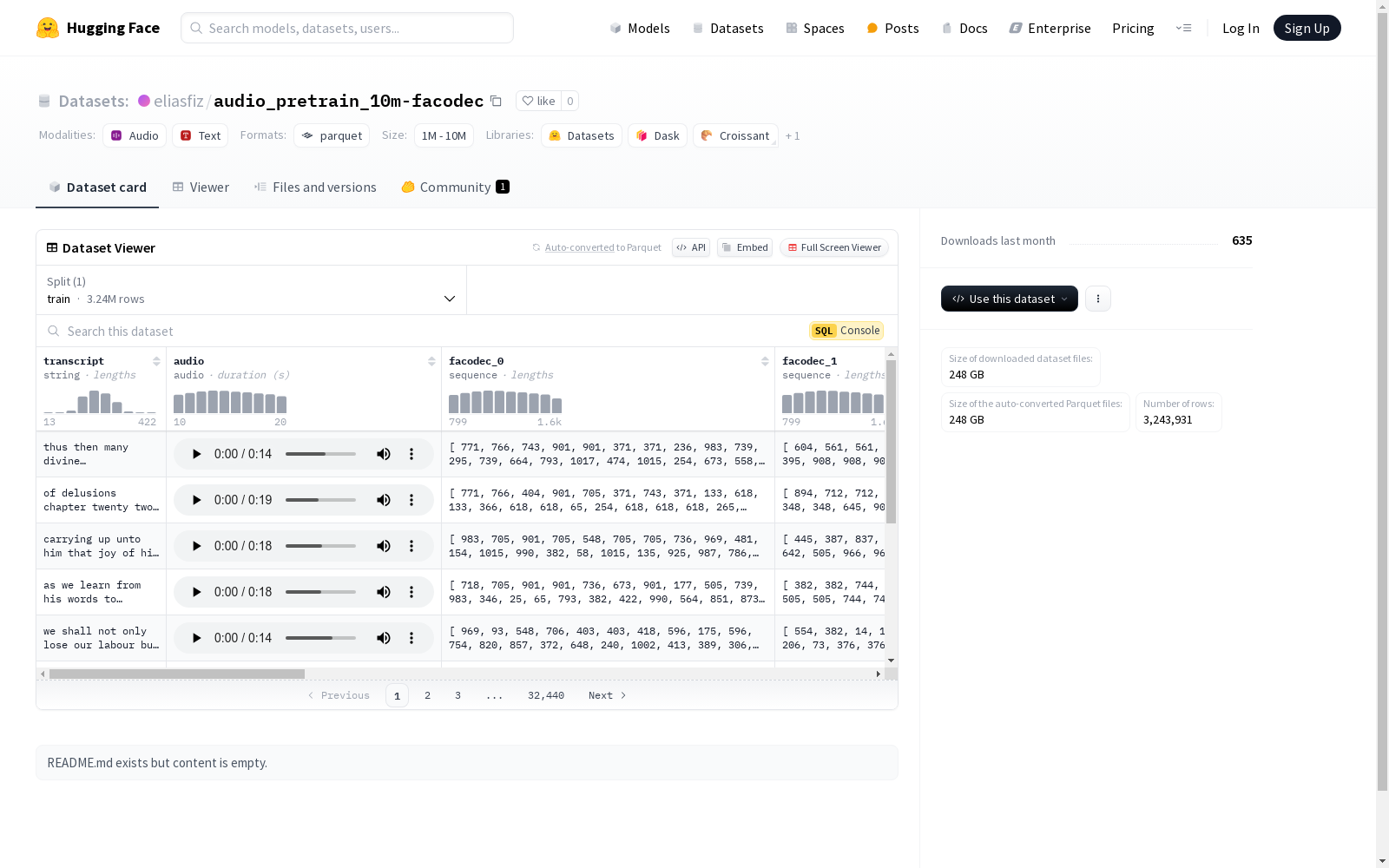Copy dataset name with the copy icon

click(496, 101)
